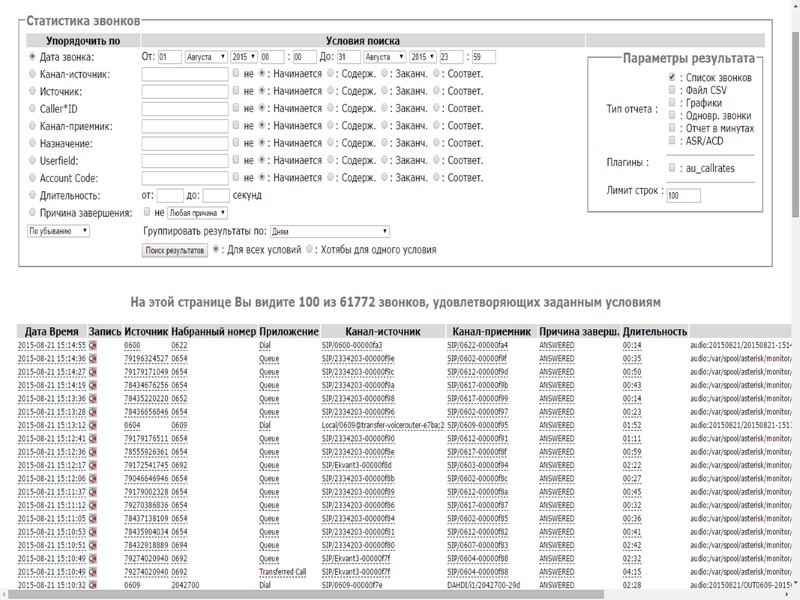Viewport: 800px width, 600px height.
Task: Open recording icon for 15:13:12 call row
Action: 93,426
